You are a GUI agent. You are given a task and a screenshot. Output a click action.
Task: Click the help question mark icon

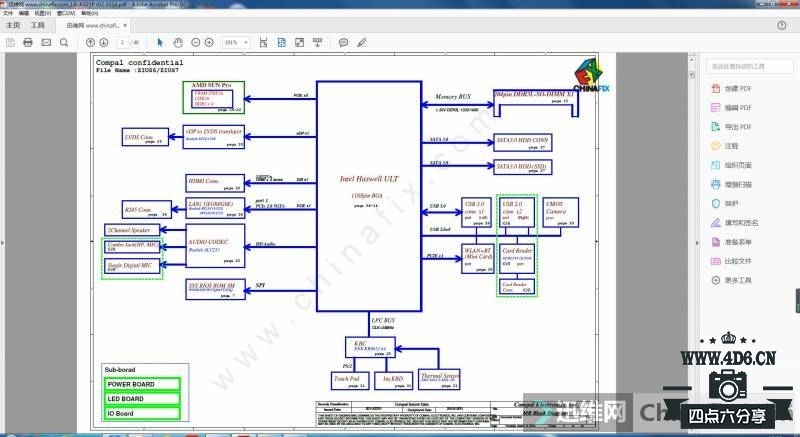point(782,25)
